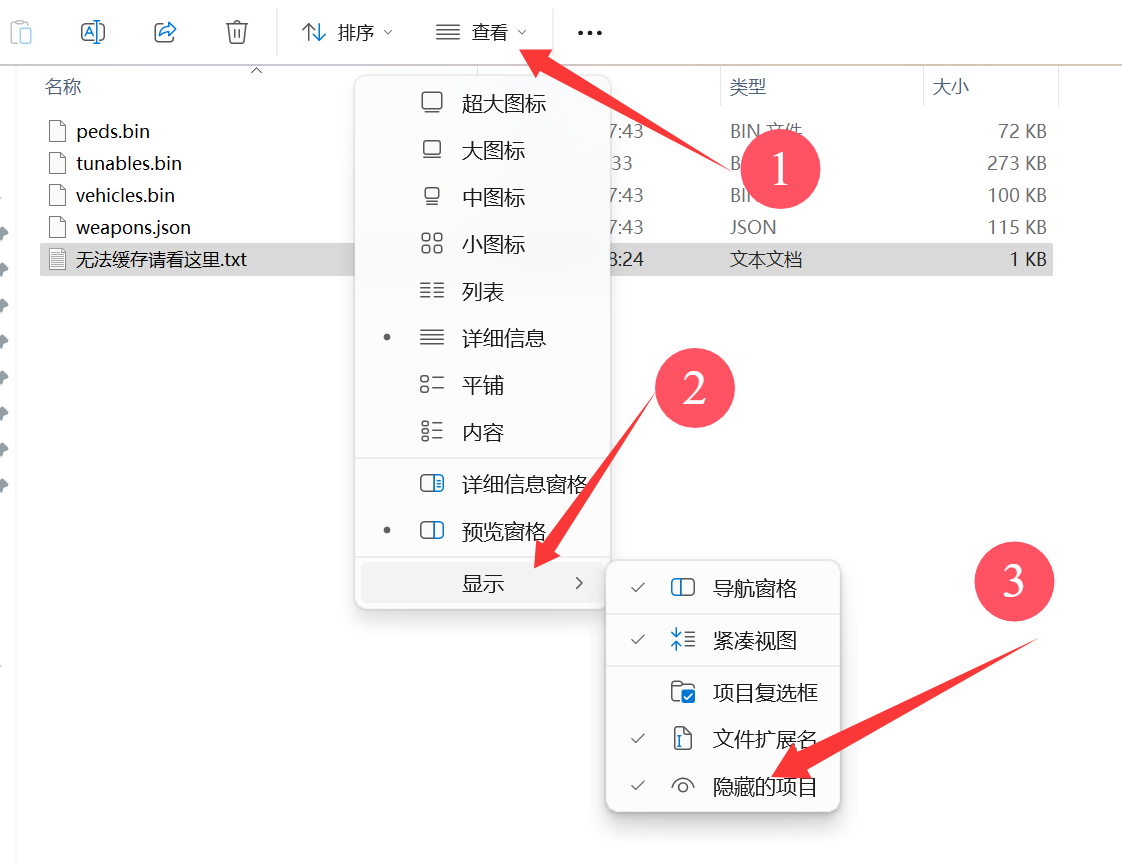Click the Share icon in toolbar
The image size is (1122, 863).
pyautogui.click(x=165, y=32)
